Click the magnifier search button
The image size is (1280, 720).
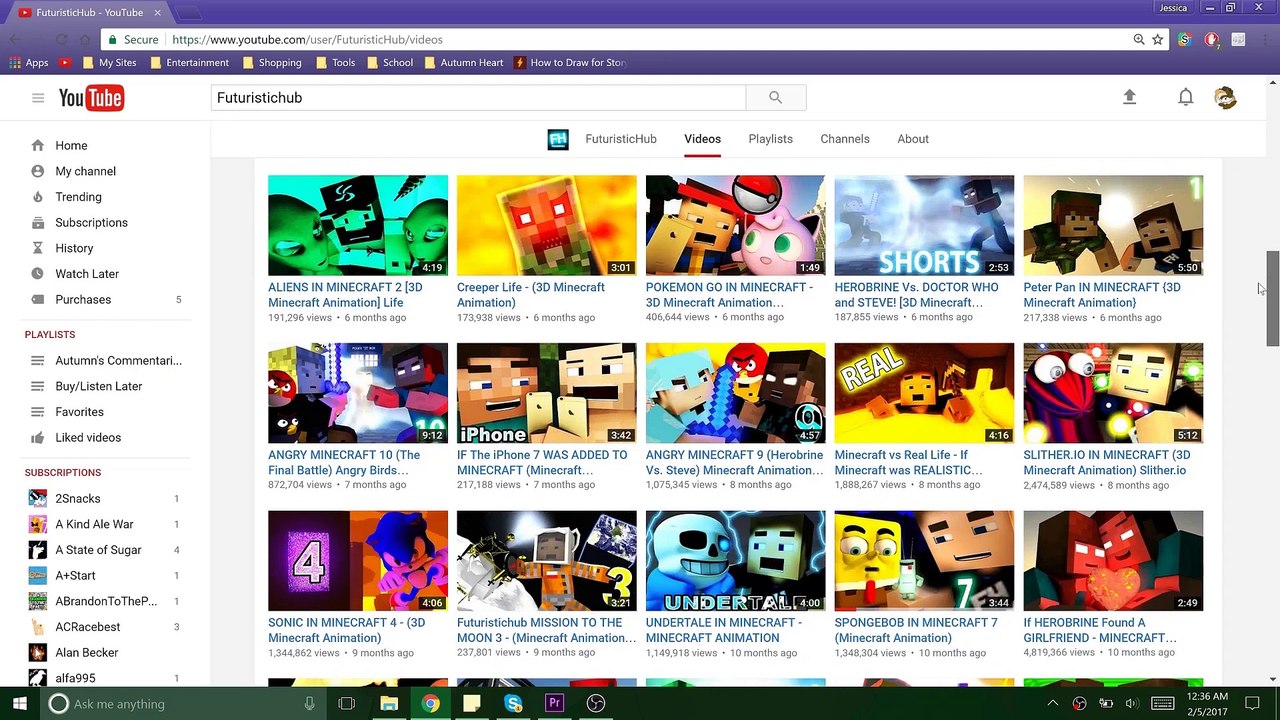[x=775, y=98]
